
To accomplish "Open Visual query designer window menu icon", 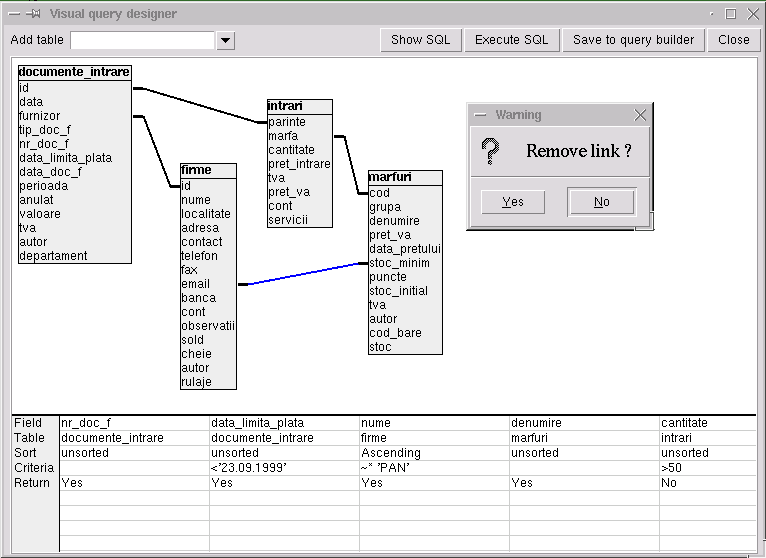I will tap(15, 14).
